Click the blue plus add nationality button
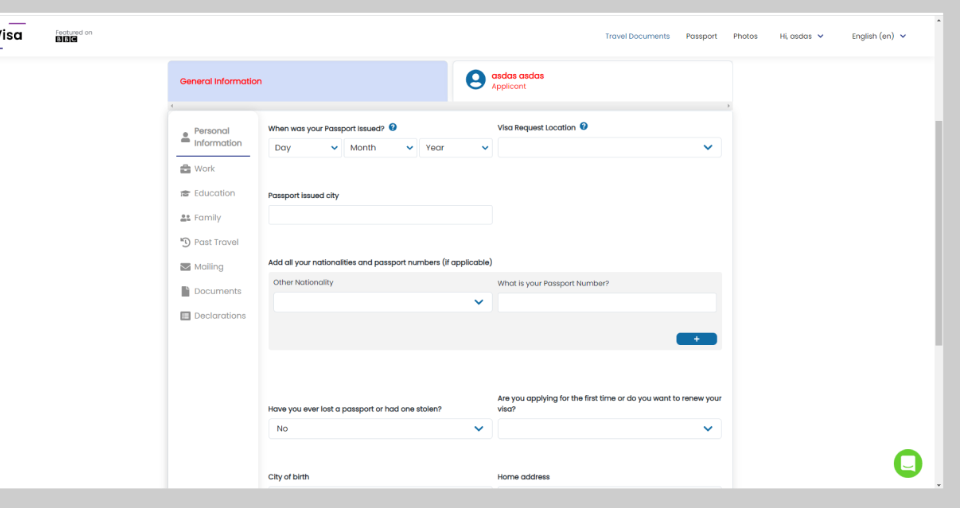Image resolution: width=960 pixels, height=508 pixels. click(x=696, y=339)
